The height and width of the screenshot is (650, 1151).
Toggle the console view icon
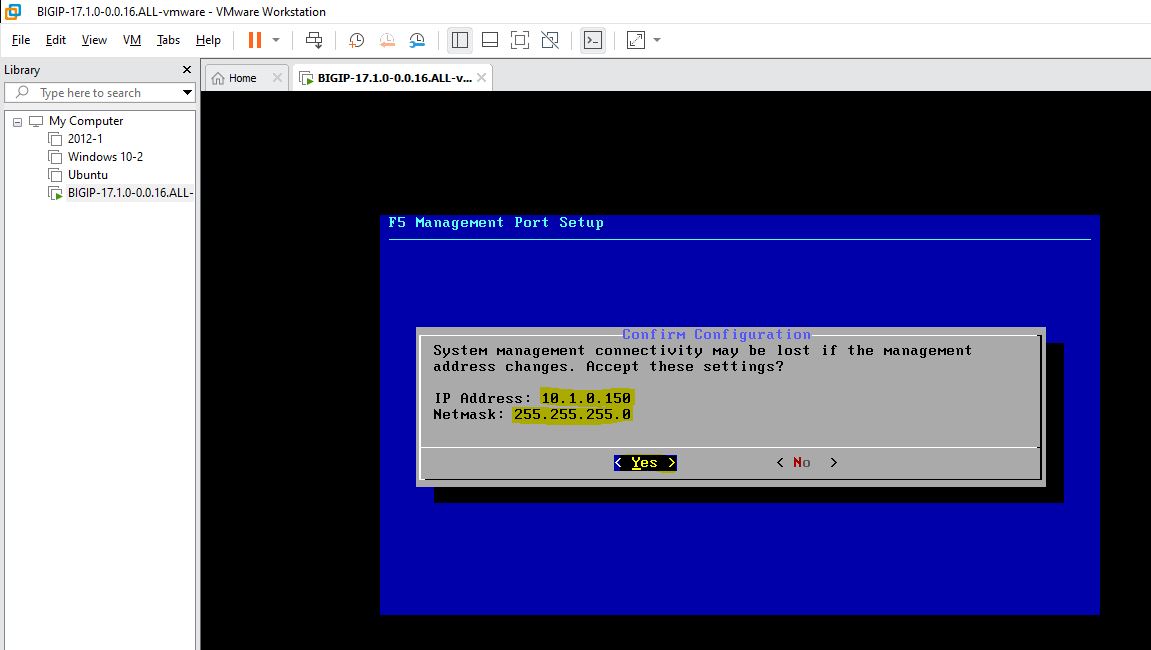pos(593,40)
